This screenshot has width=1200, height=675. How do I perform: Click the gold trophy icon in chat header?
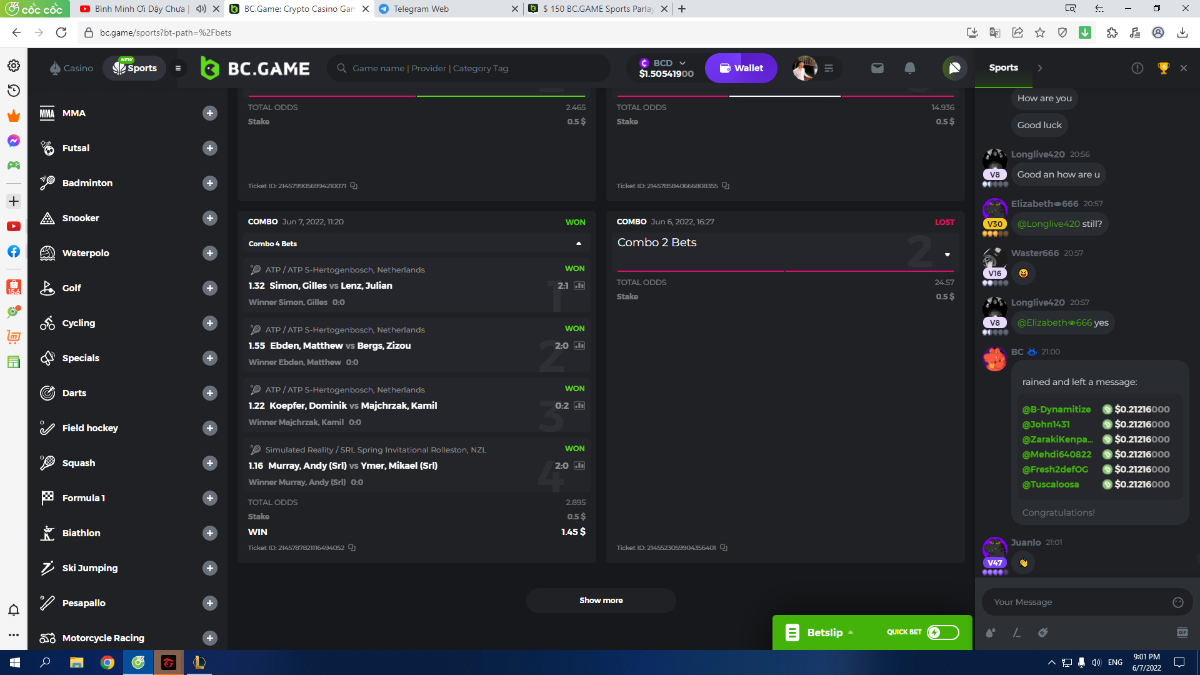tap(1163, 68)
